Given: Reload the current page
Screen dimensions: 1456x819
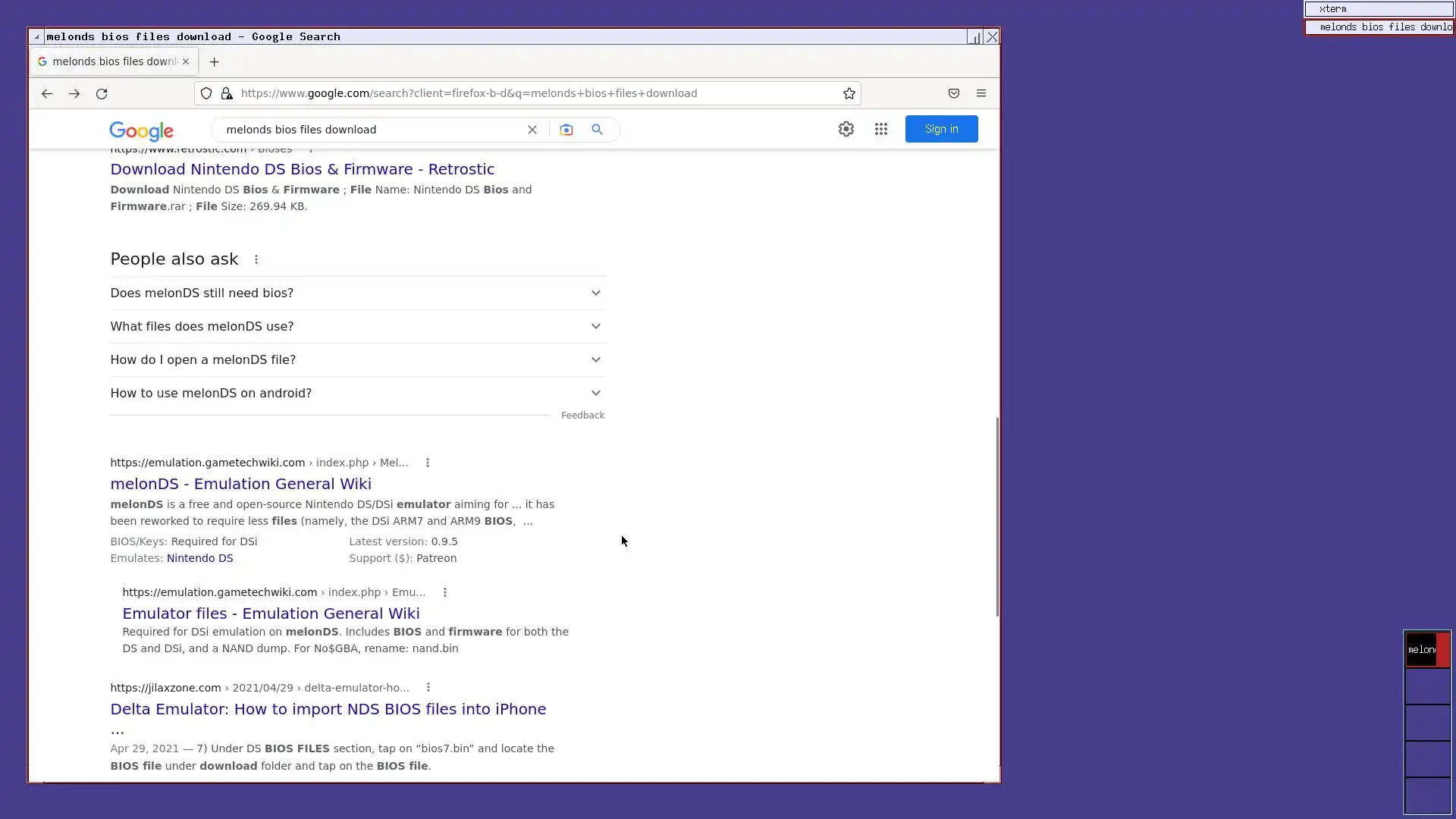Looking at the screenshot, I should click(102, 93).
